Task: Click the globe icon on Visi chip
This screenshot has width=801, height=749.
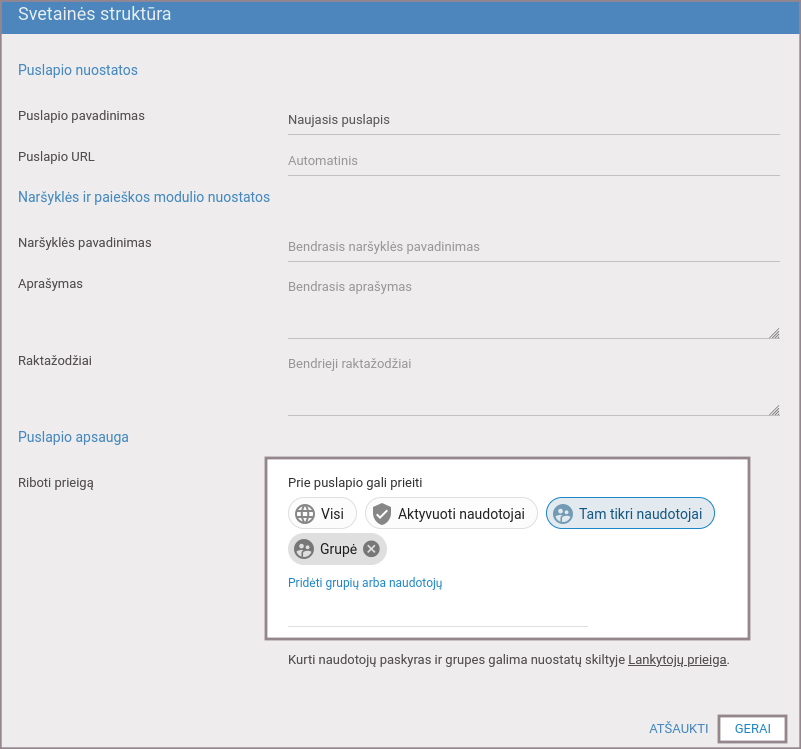Action: tap(304, 514)
